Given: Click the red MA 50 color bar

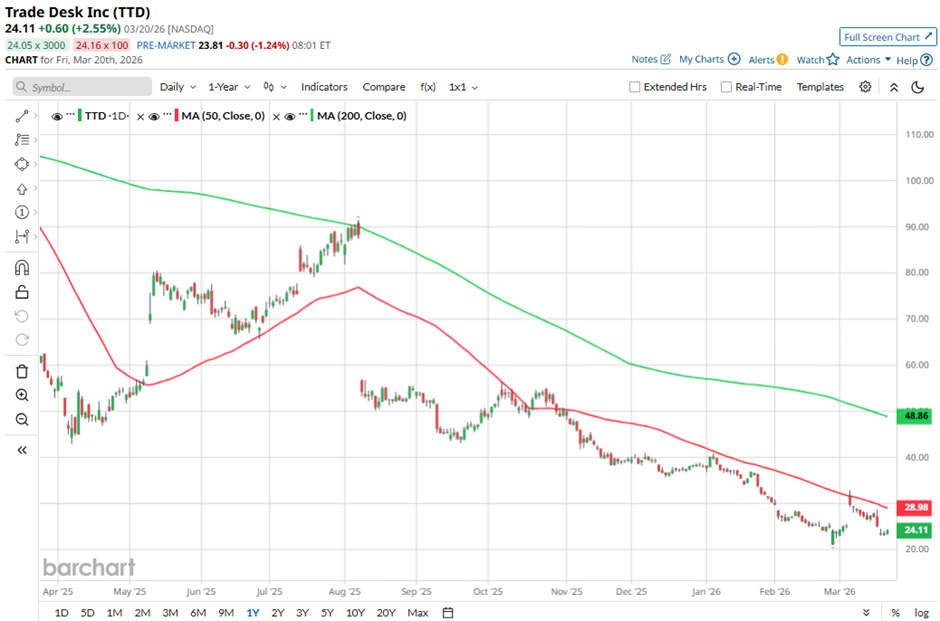Looking at the screenshot, I should tap(176, 116).
